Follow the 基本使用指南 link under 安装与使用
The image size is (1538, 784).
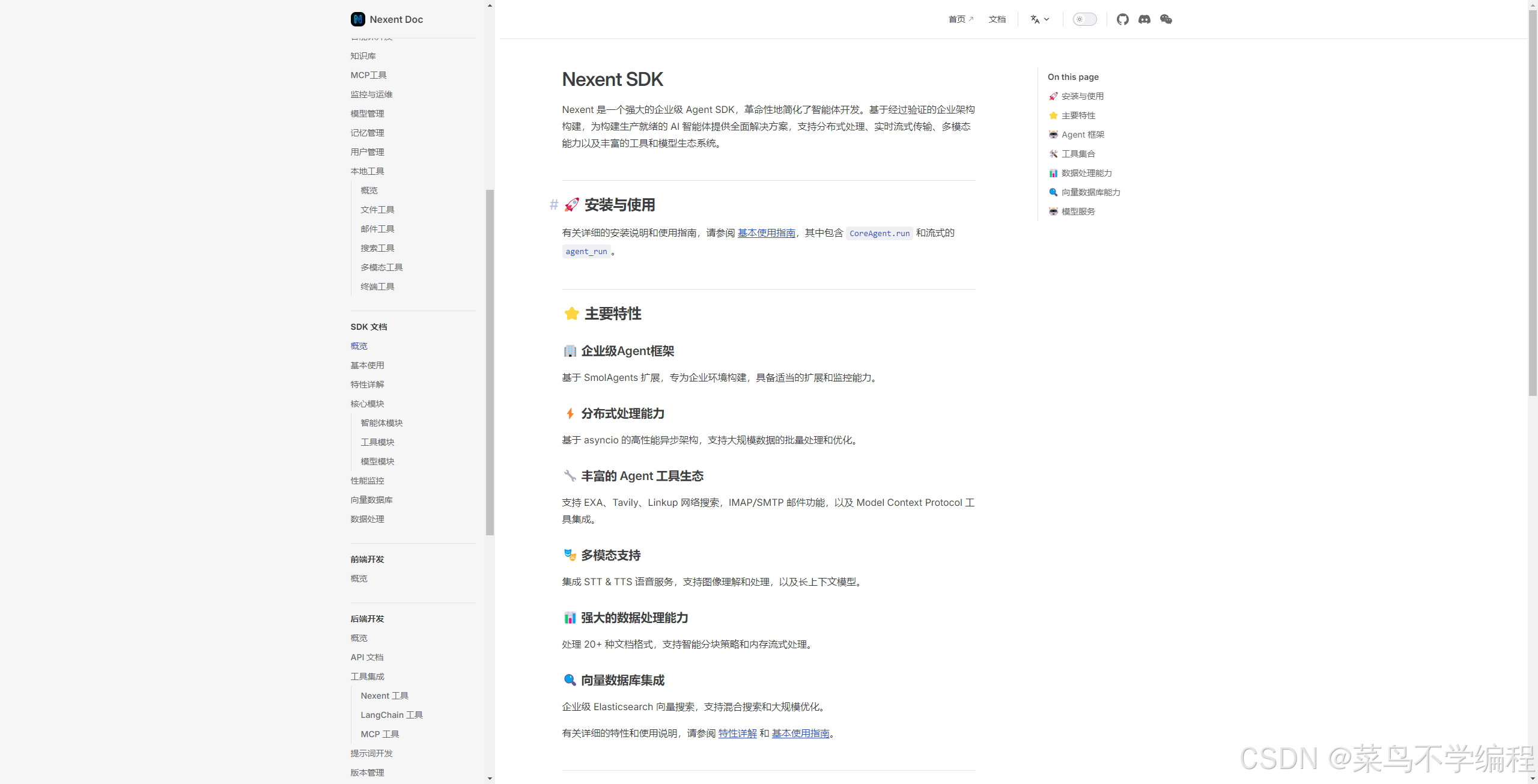[766, 232]
